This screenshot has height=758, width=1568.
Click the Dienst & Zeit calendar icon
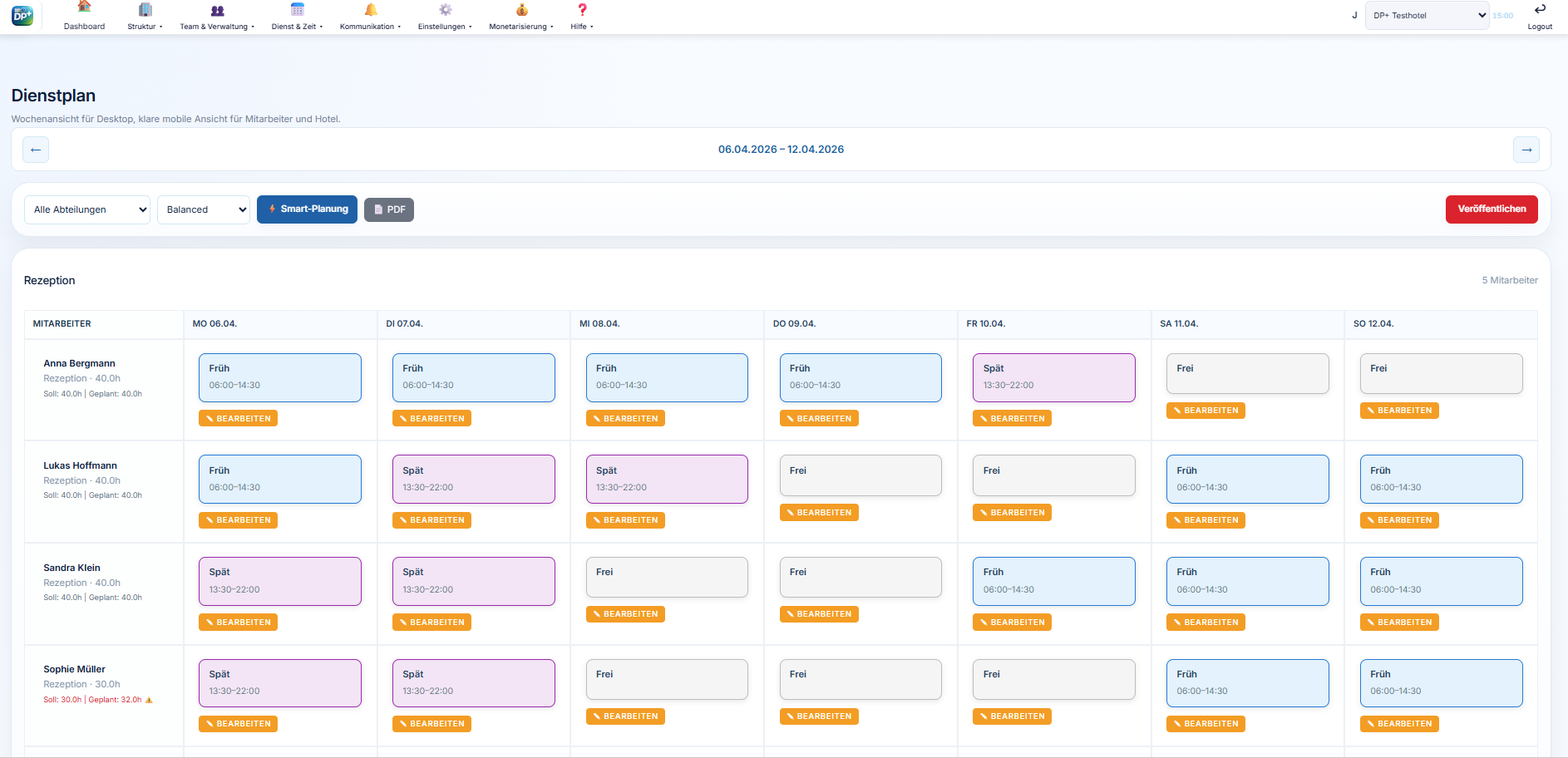(297, 9)
